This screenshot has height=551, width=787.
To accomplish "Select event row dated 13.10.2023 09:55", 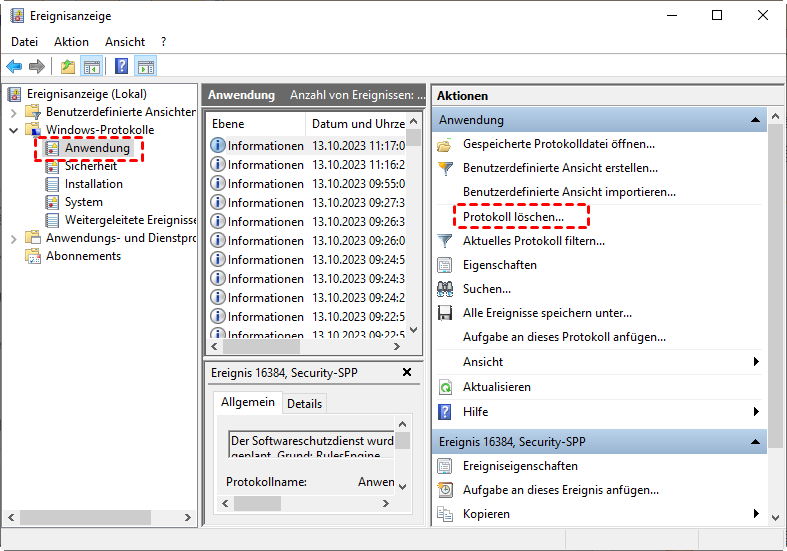I will click(x=307, y=184).
